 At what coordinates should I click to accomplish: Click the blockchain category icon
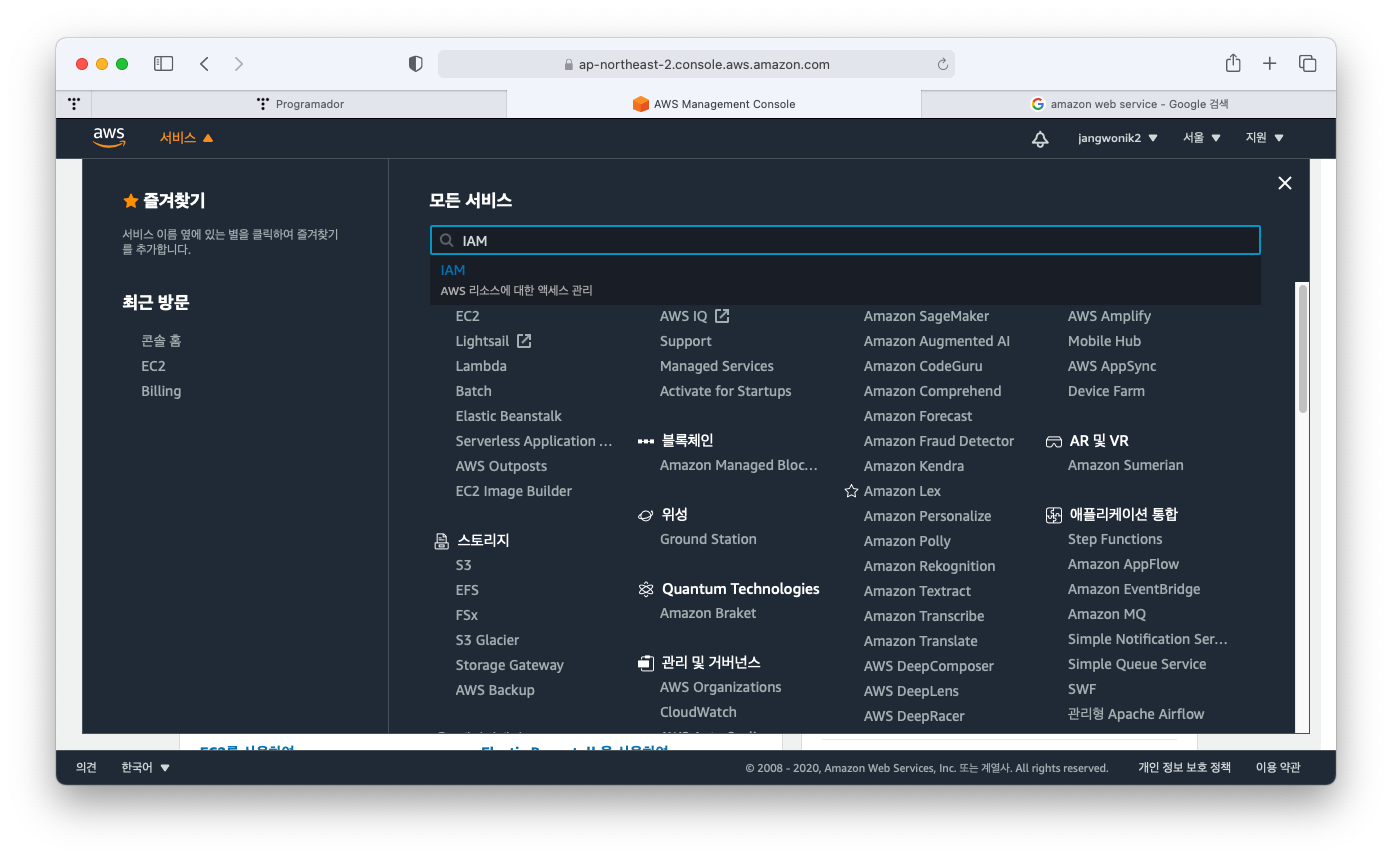(646, 441)
